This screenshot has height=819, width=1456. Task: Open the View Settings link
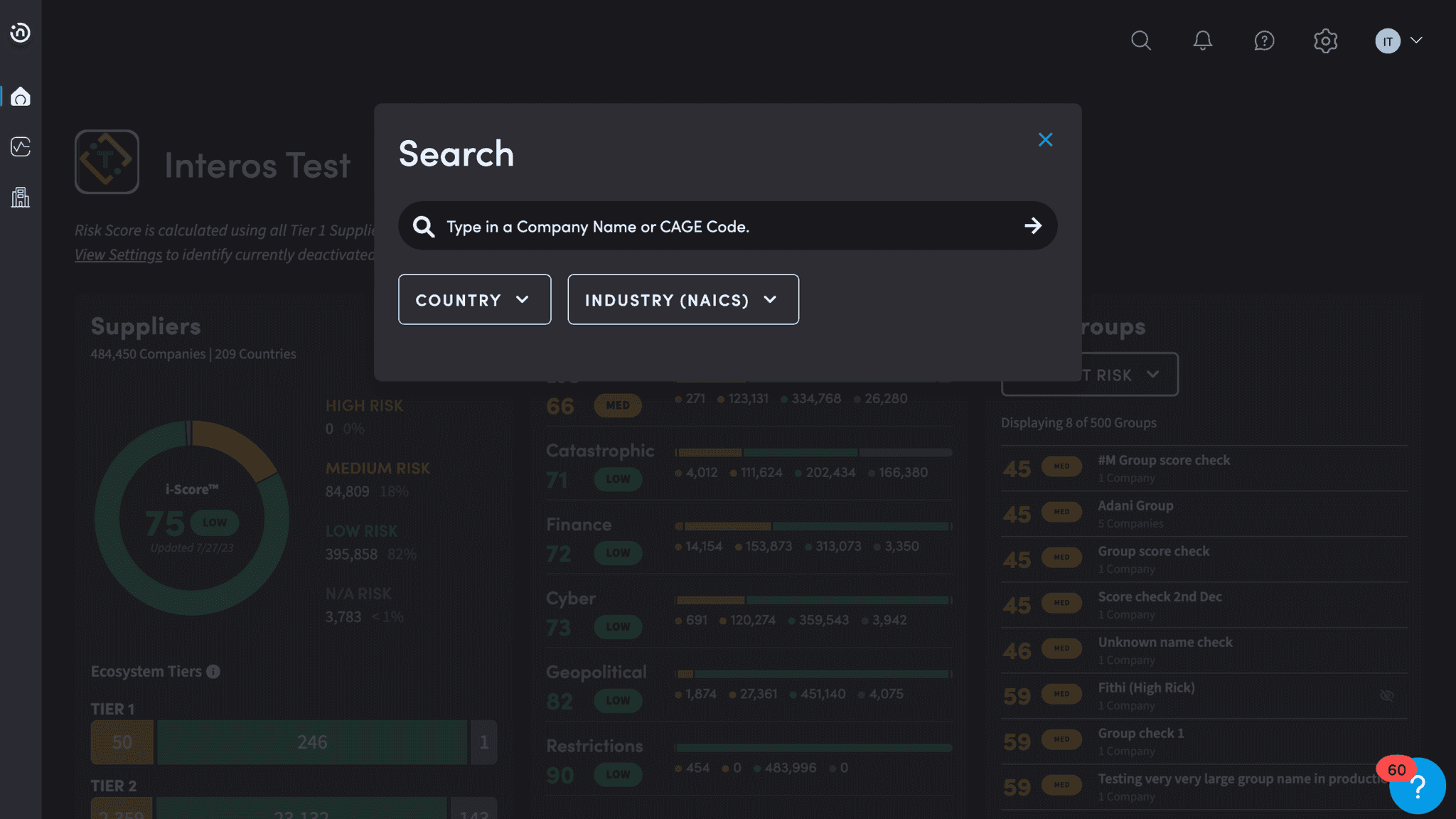click(118, 255)
